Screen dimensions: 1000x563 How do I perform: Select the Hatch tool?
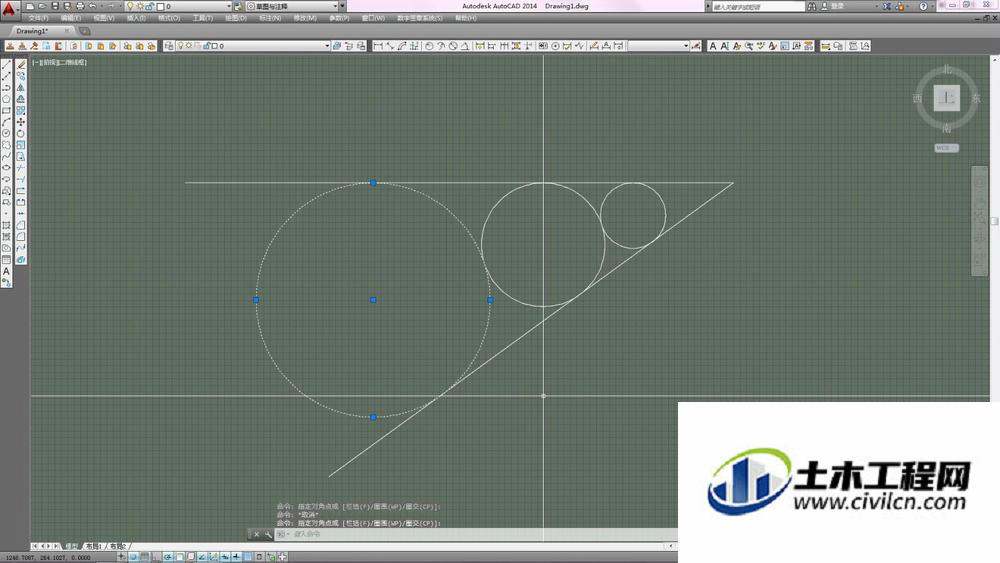point(6,225)
